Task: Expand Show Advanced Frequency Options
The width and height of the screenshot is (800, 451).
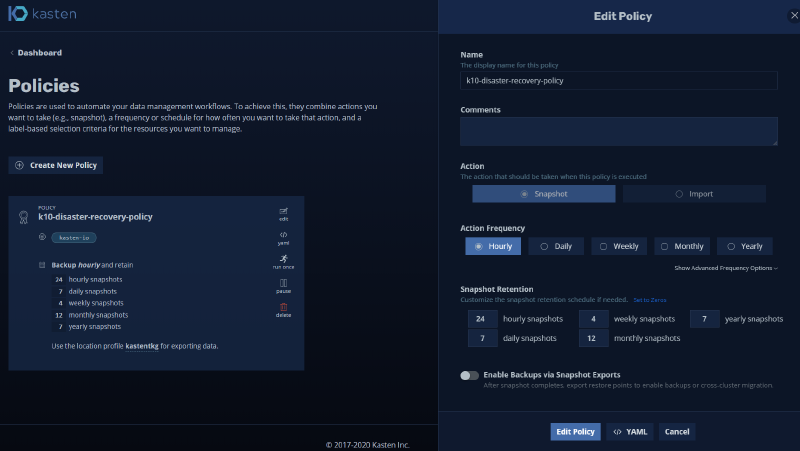Action: [x=726, y=268]
